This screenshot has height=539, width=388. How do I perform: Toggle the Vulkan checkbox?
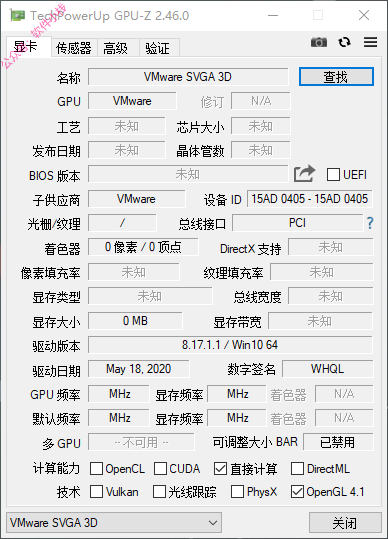[96, 492]
